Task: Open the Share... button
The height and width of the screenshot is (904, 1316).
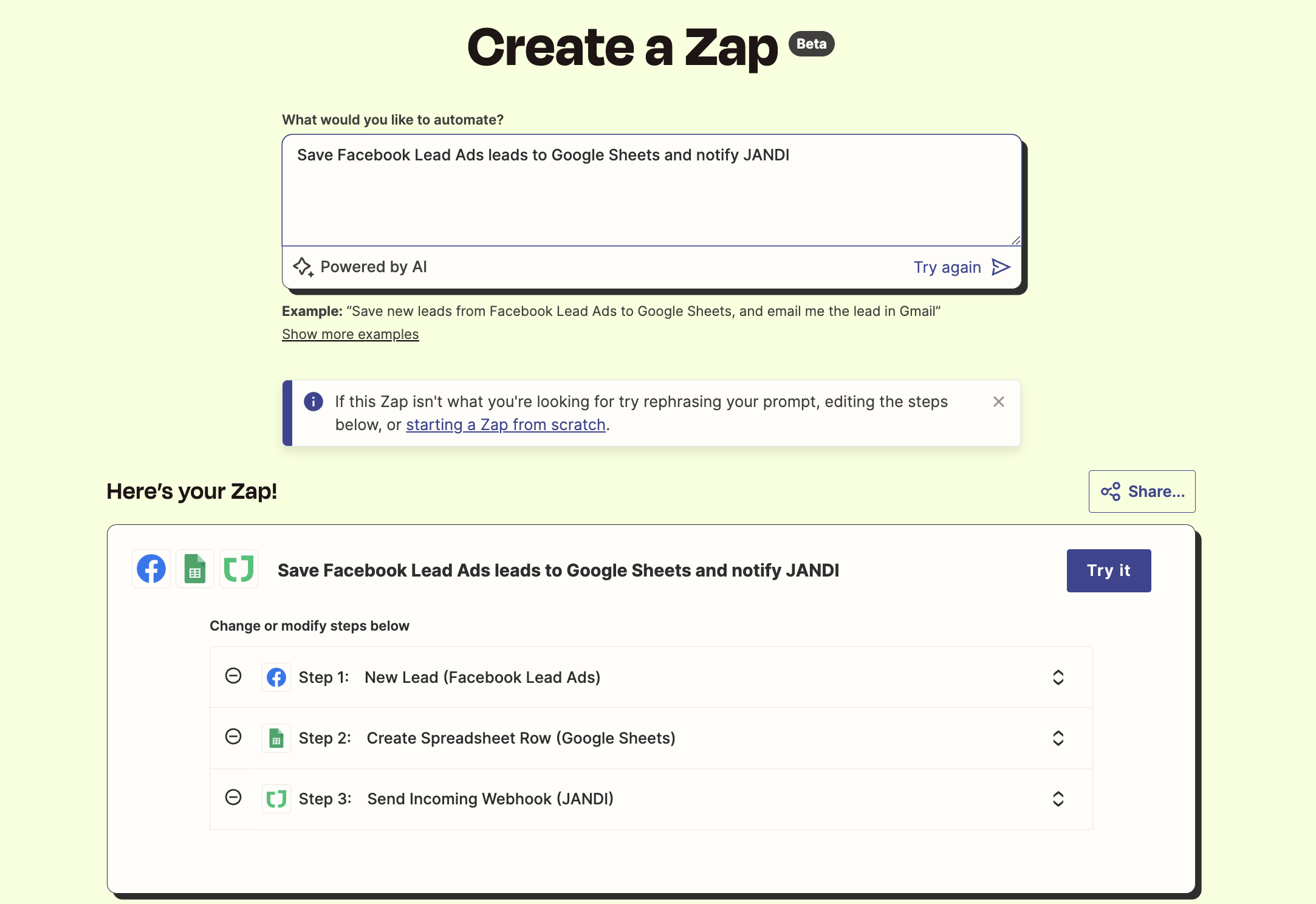Action: [x=1142, y=491]
